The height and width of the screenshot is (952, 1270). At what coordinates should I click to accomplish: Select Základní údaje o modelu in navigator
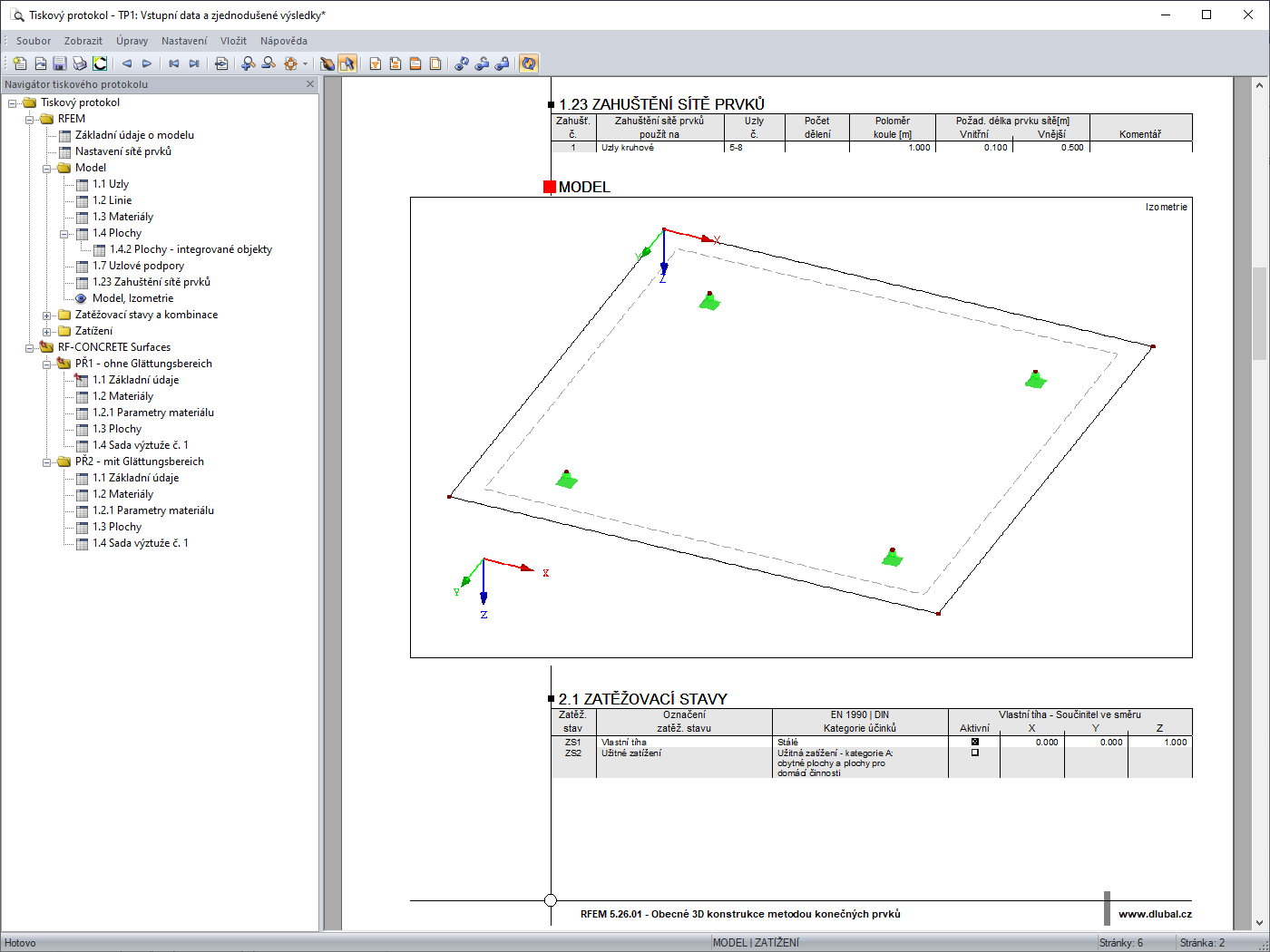pyautogui.click(x=134, y=135)
